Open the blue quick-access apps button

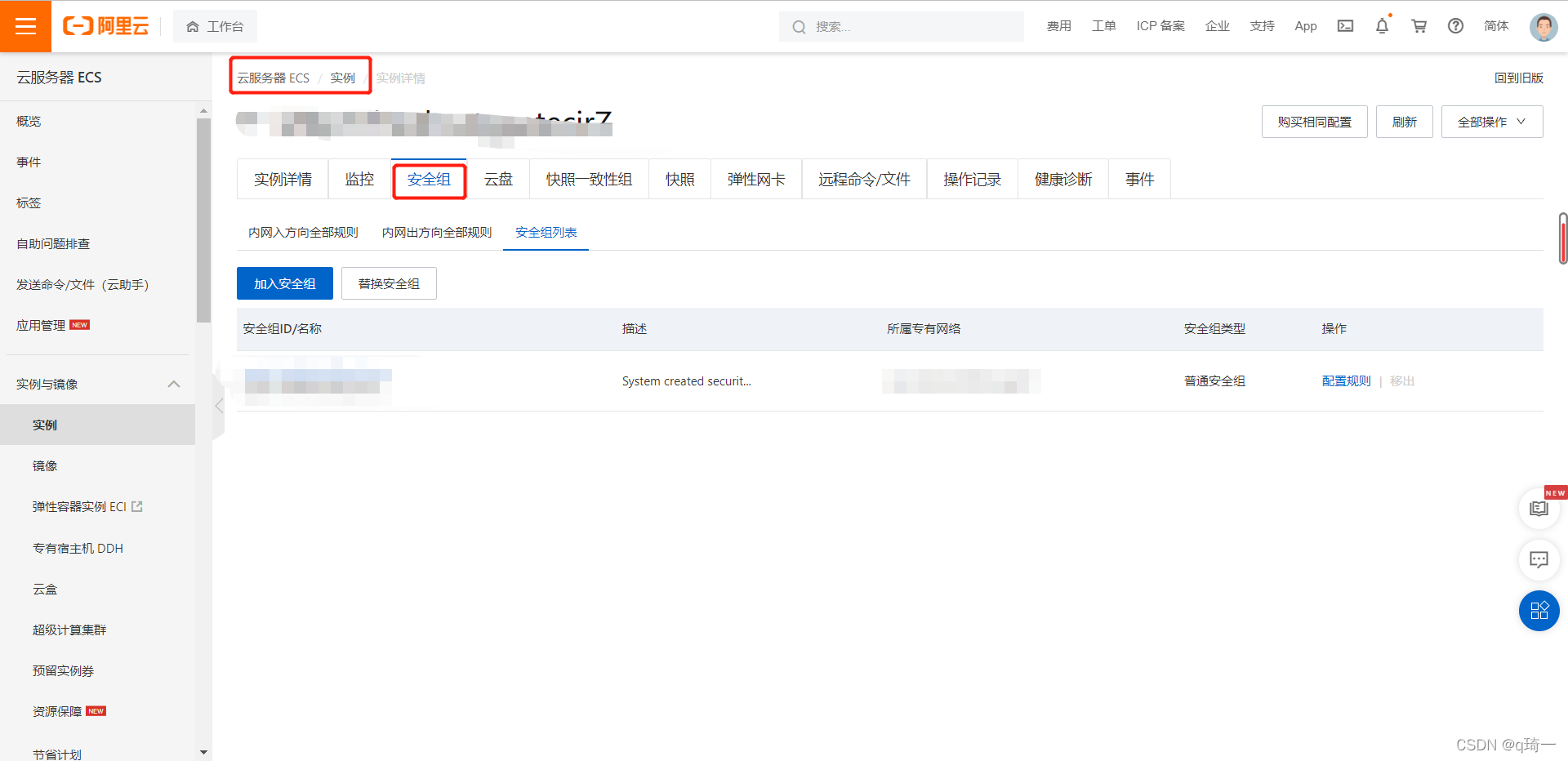click(x=1539, y=611)
